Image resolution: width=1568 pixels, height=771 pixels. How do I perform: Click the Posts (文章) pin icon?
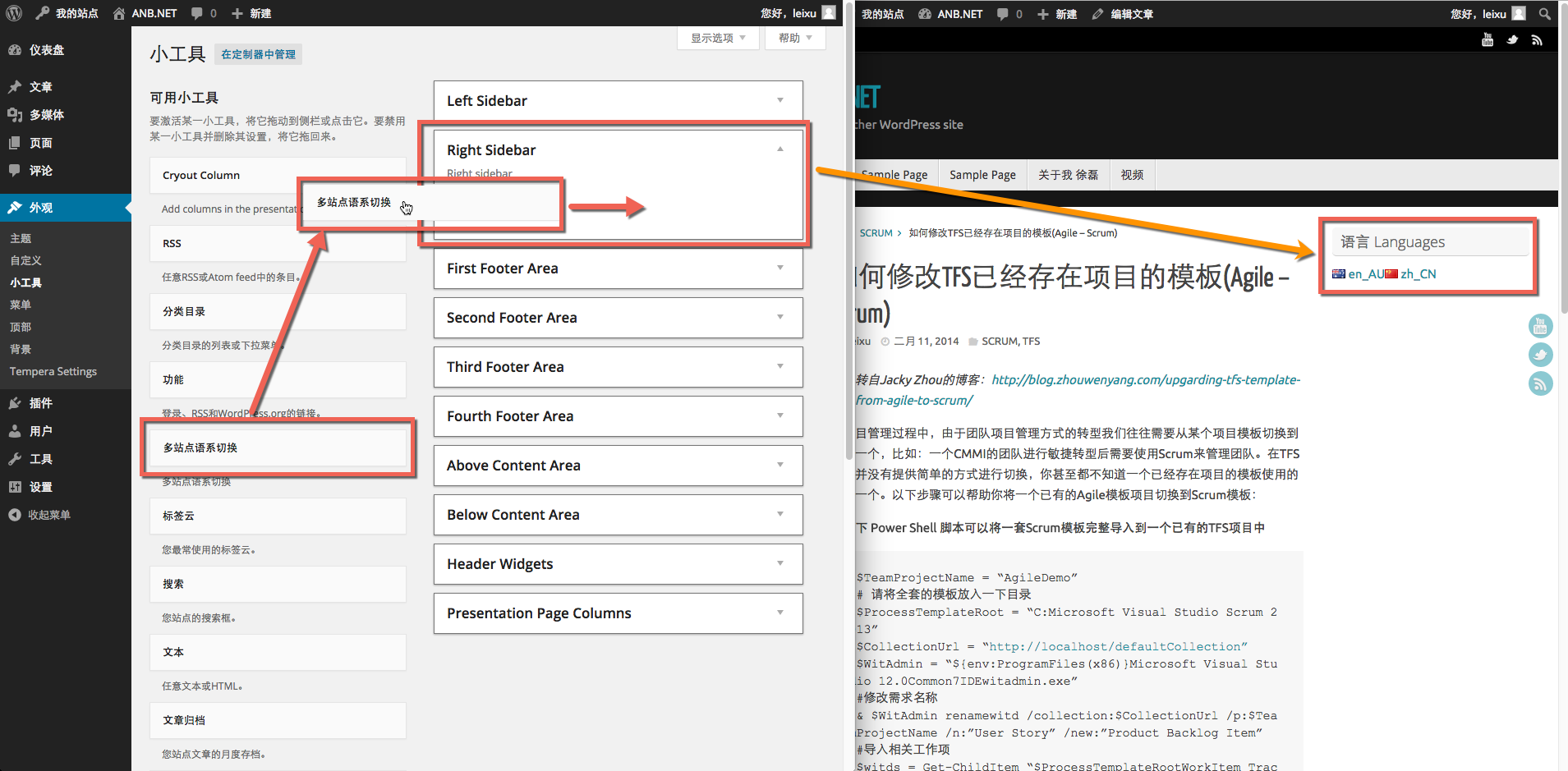pyautogui.click(x=15, y=87)
